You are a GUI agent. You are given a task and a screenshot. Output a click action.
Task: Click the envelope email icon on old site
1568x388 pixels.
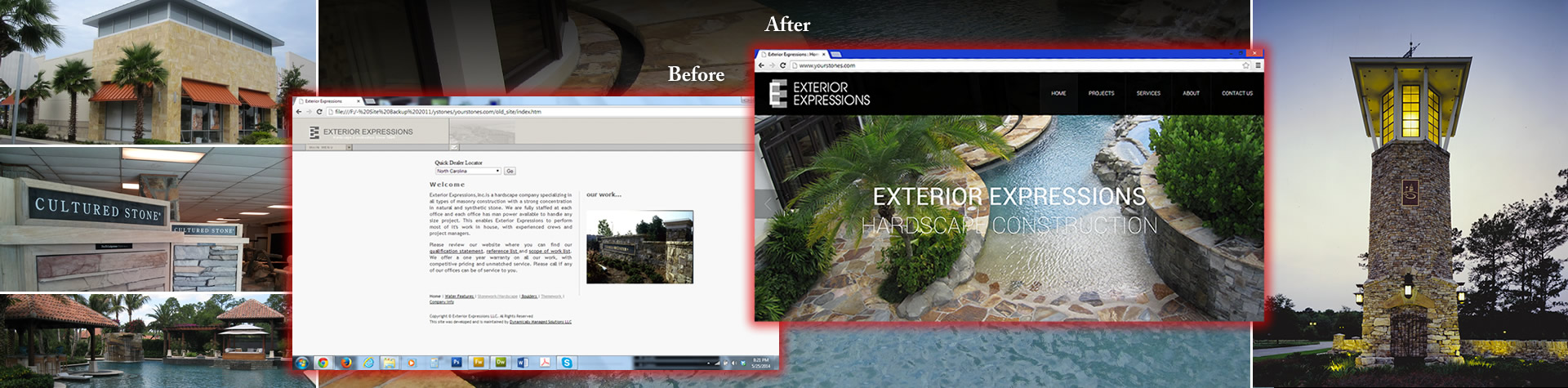click(454, 147)
